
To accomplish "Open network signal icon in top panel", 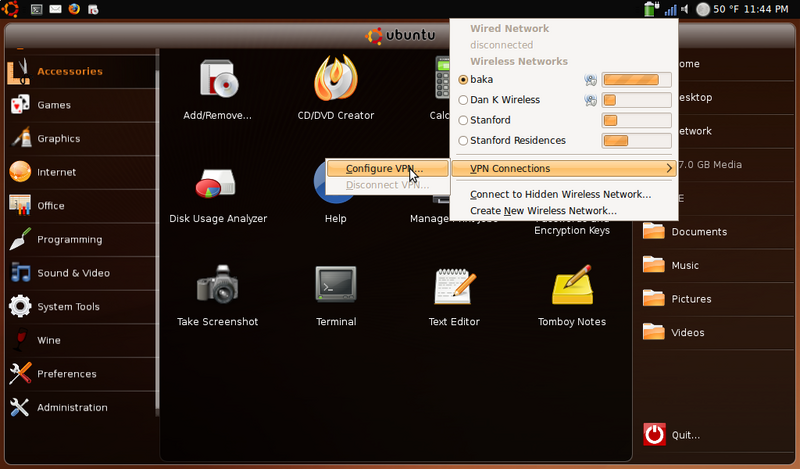I will [670, 9].
